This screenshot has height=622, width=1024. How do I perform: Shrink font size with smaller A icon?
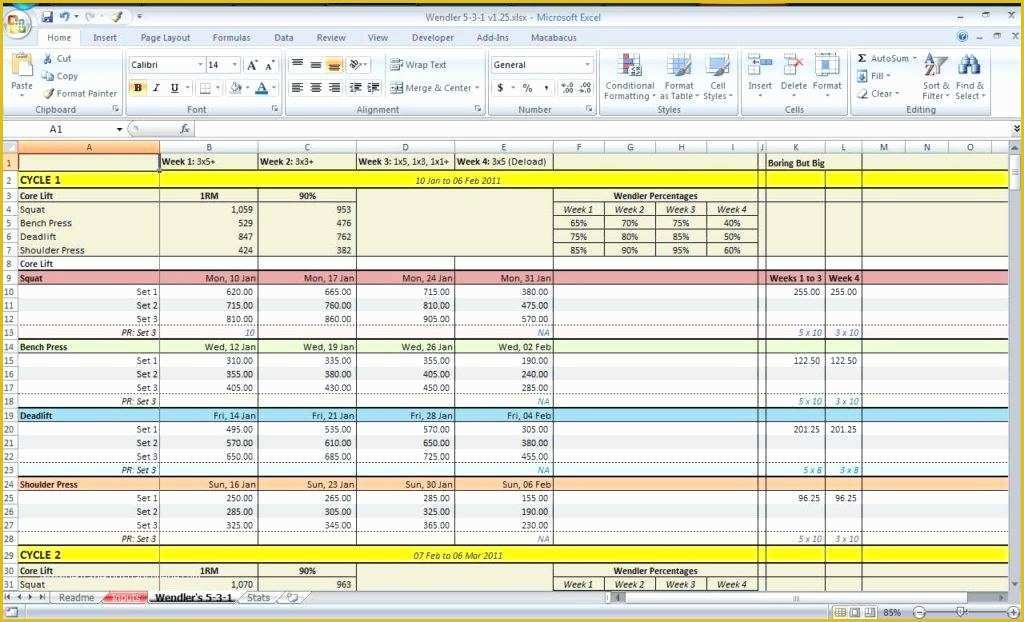pyautogui.click(x=269, y=65)
